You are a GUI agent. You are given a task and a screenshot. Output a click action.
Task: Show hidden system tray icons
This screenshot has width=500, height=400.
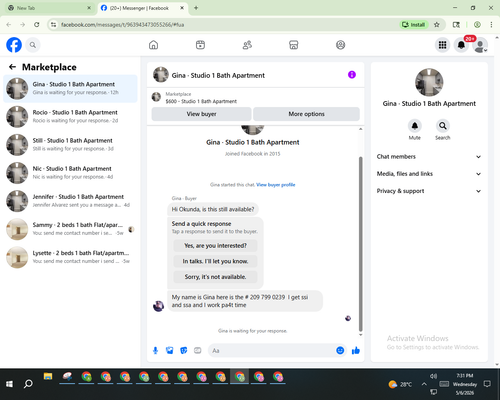tap(424, 384)
